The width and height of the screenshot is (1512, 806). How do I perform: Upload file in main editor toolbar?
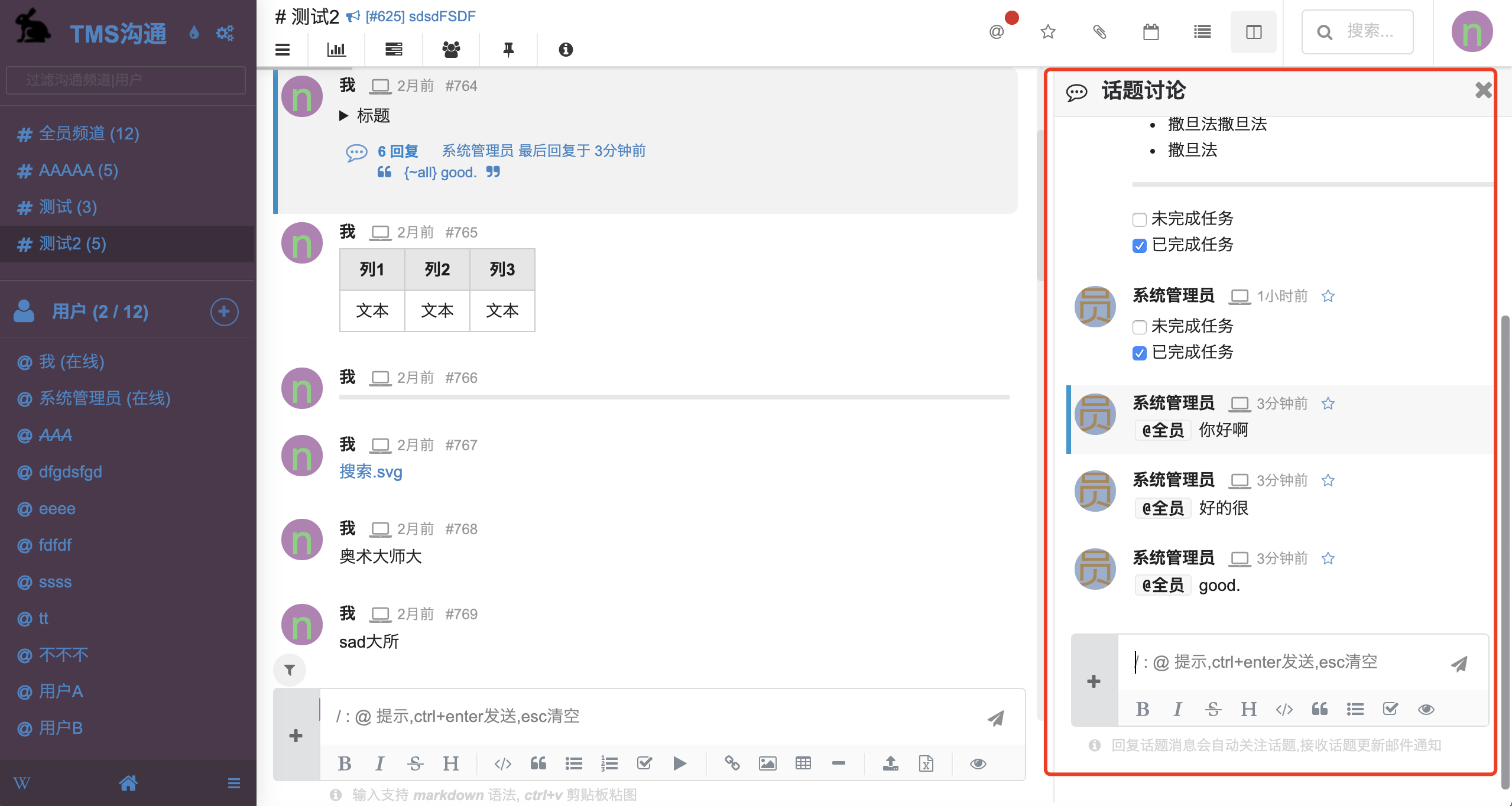point(891,763)
